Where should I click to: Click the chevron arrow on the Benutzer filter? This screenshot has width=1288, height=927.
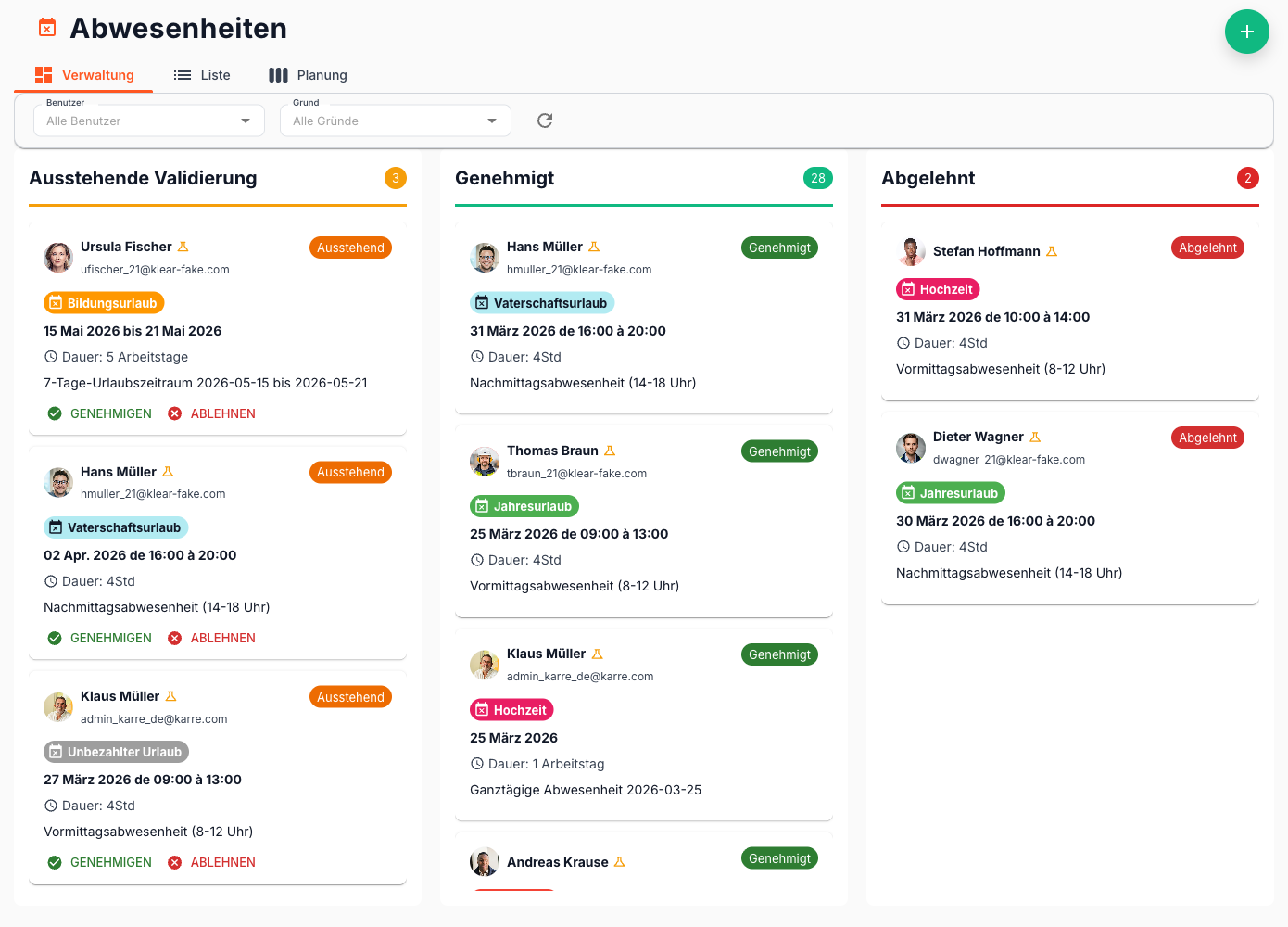tap(245, 121)
